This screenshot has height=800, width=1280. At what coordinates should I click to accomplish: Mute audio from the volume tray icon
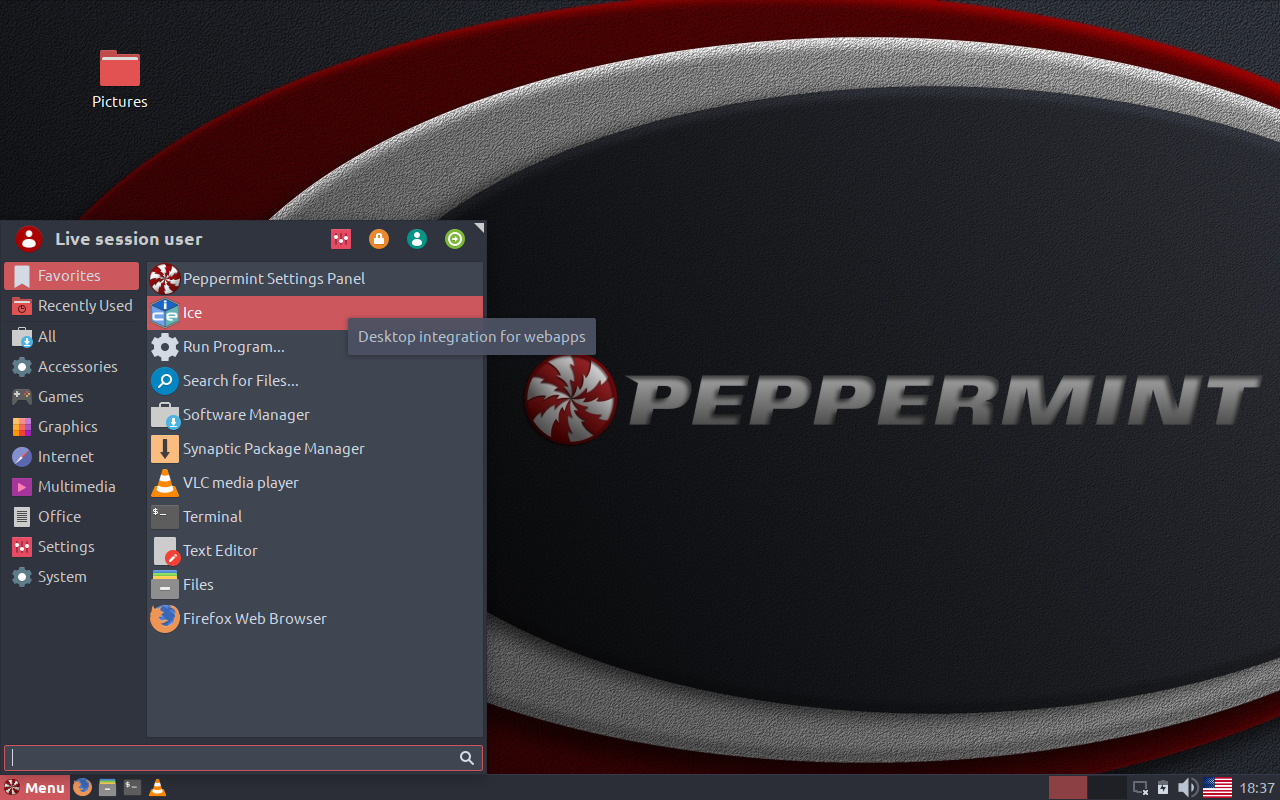point(1187,787)
